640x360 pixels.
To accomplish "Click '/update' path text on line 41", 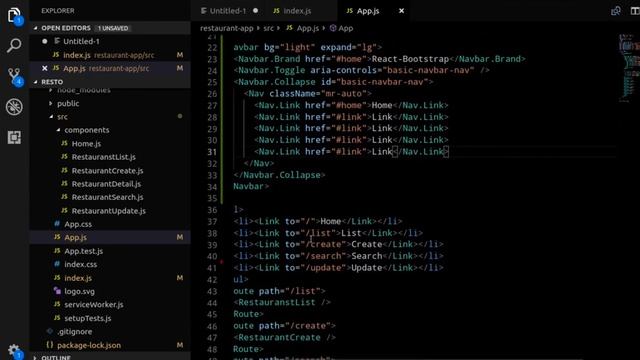I will coord(323,268).
